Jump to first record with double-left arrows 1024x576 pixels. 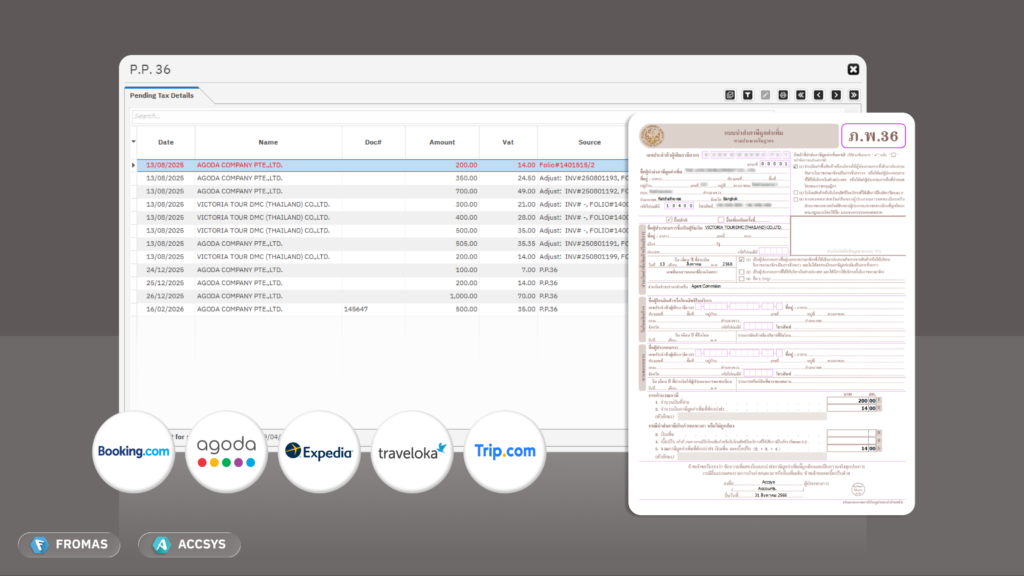(x=801, y=95)
